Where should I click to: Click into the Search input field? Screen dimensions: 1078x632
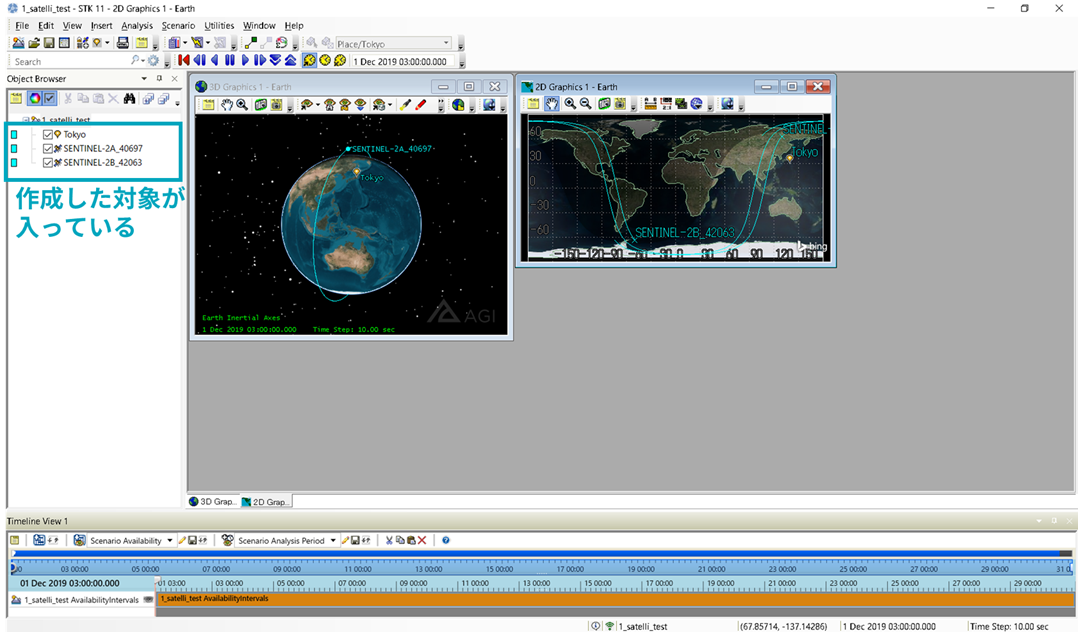click(71, 61)
